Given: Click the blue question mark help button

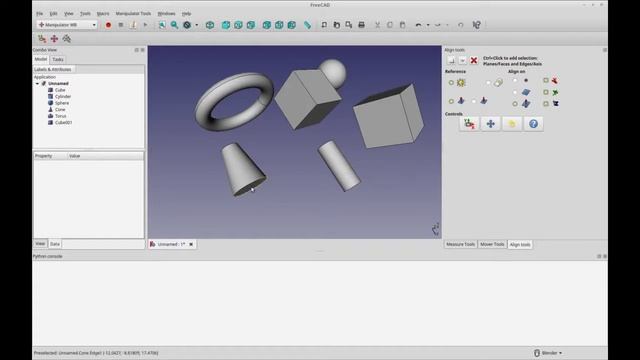Looking at the screenshot, I should point(533,124).
